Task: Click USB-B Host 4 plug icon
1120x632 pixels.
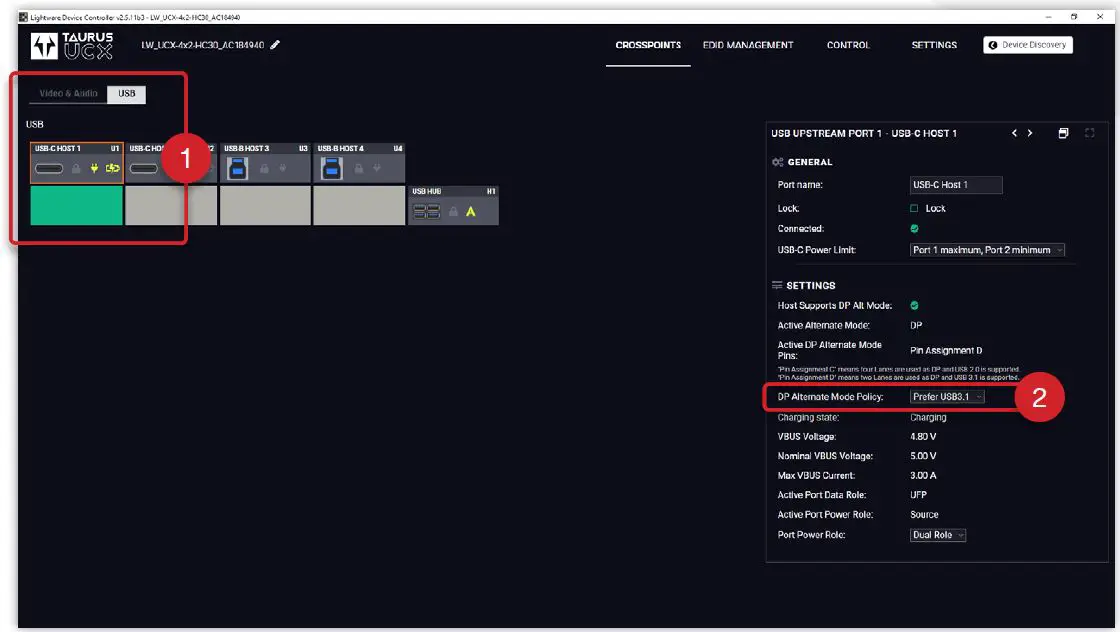Action: click(377, 169)
